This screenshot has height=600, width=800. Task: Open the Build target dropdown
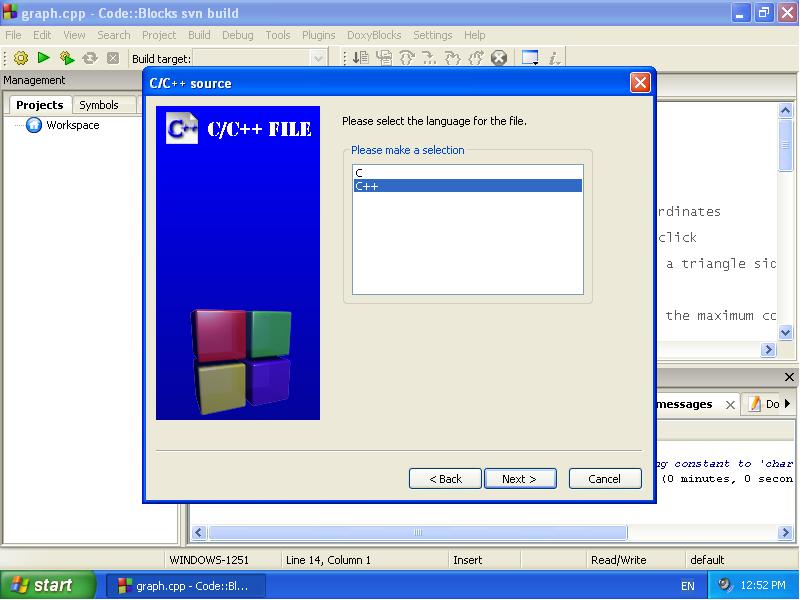pyautogui.click(x=318, y=59)
